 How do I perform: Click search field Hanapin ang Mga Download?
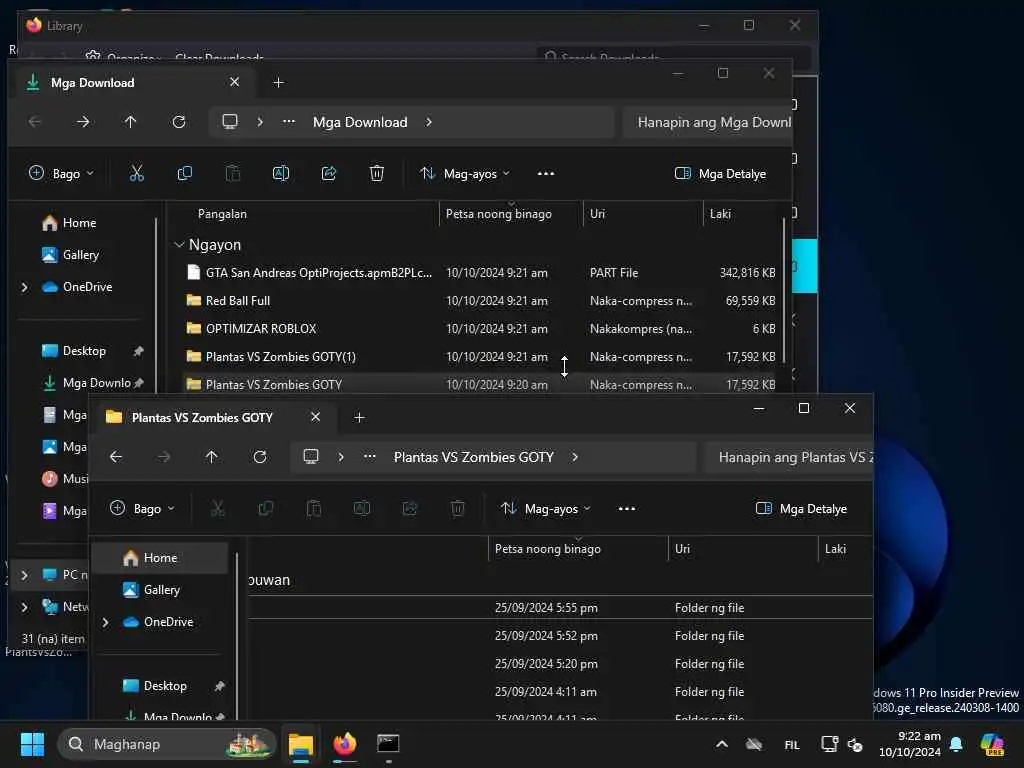tap(707, 122)
